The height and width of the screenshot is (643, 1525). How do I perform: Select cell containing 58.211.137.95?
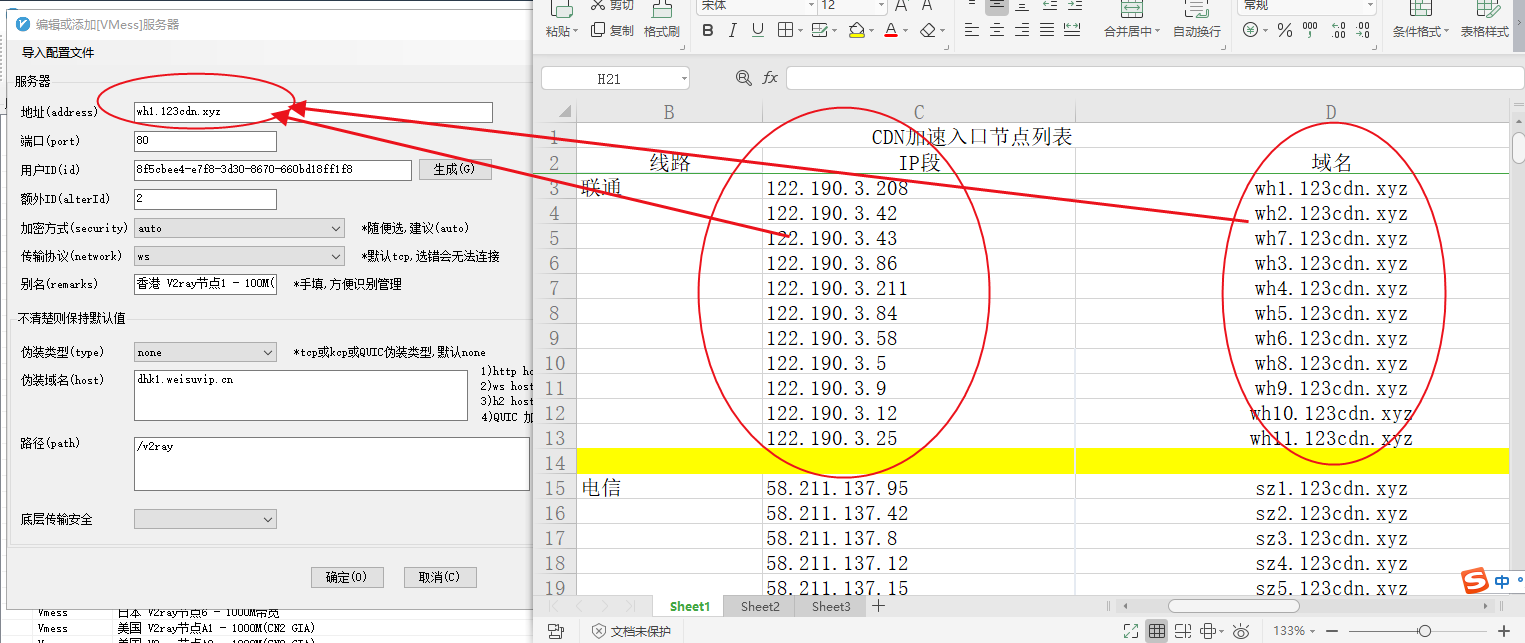coord(918,488)
